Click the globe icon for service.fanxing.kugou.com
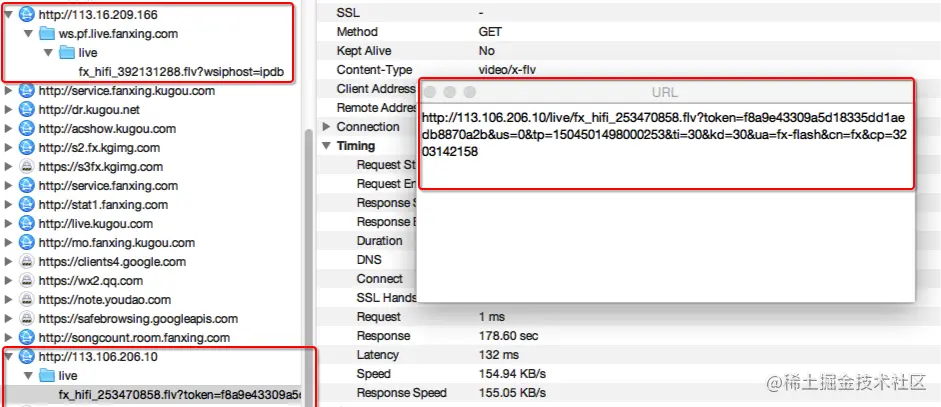Screen dimensions: 941x407 (26, 91)
